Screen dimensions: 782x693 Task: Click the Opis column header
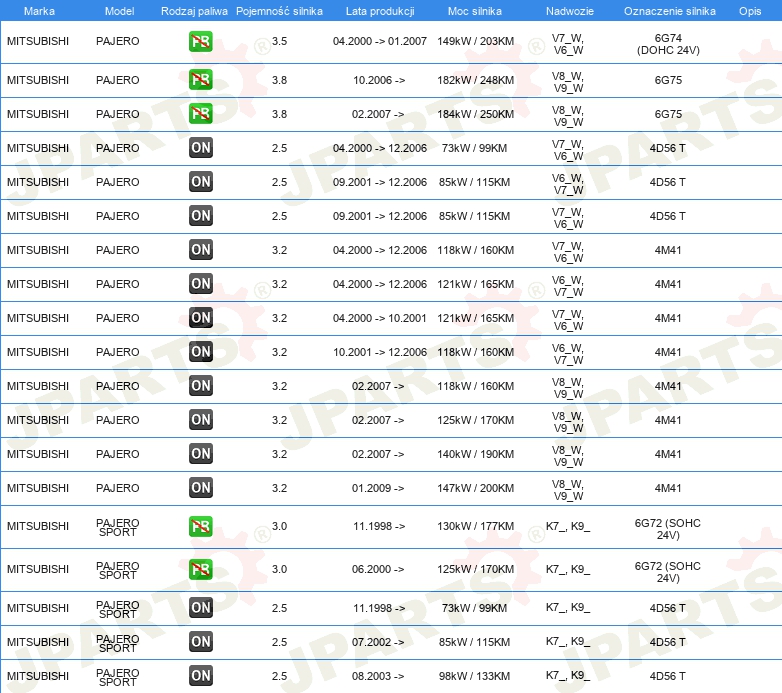pos(750,11)
